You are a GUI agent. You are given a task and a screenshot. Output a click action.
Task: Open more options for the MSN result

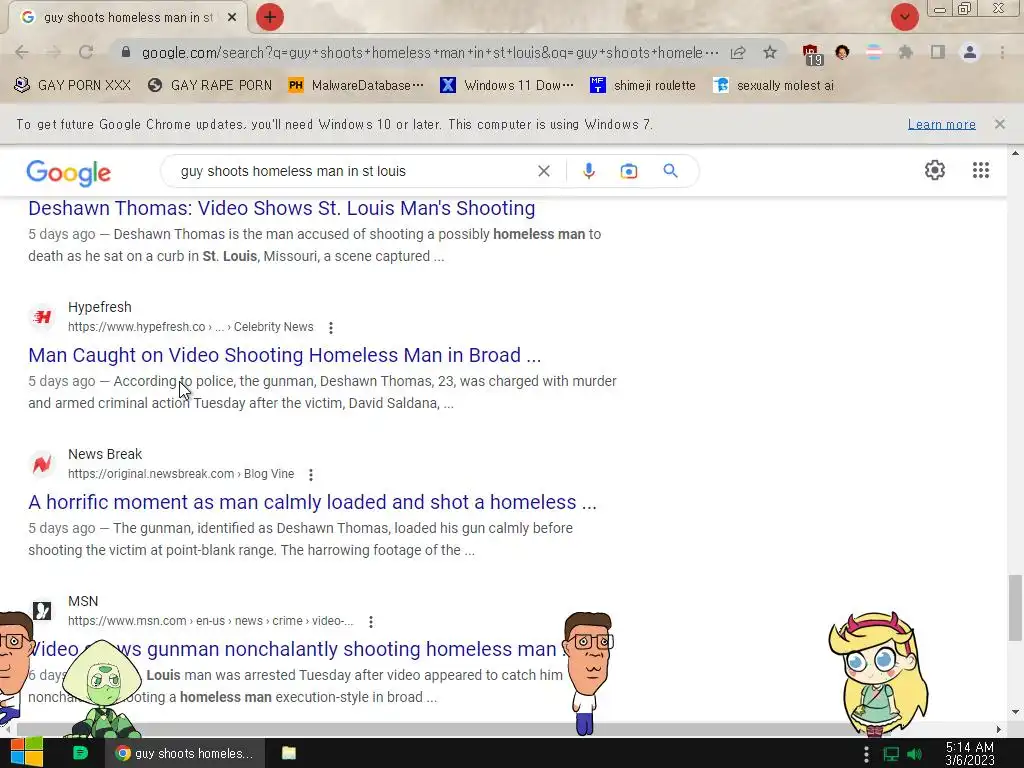(x=371, y=622)
